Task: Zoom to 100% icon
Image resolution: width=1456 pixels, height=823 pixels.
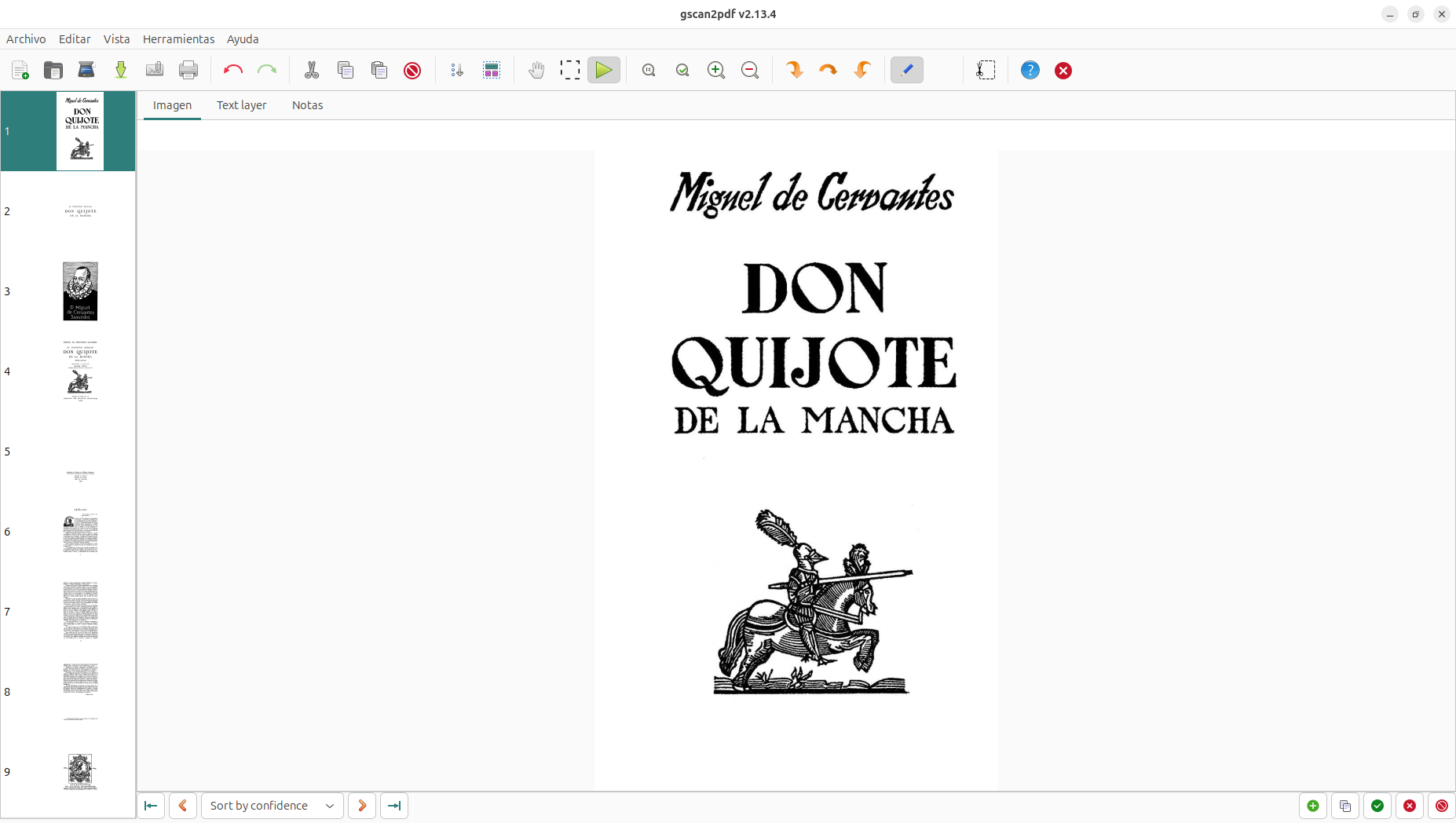Action: [x=649, y=71]
